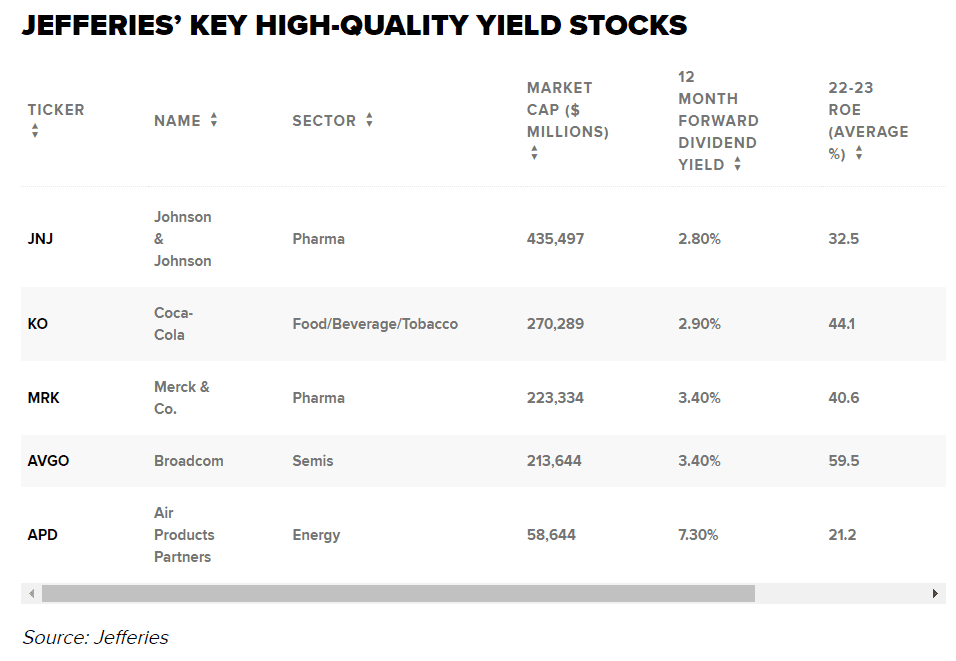Select the Air Products Partners name cell
Image resolution: width=956 pixels, height=661 pixels.
(184, 535)
